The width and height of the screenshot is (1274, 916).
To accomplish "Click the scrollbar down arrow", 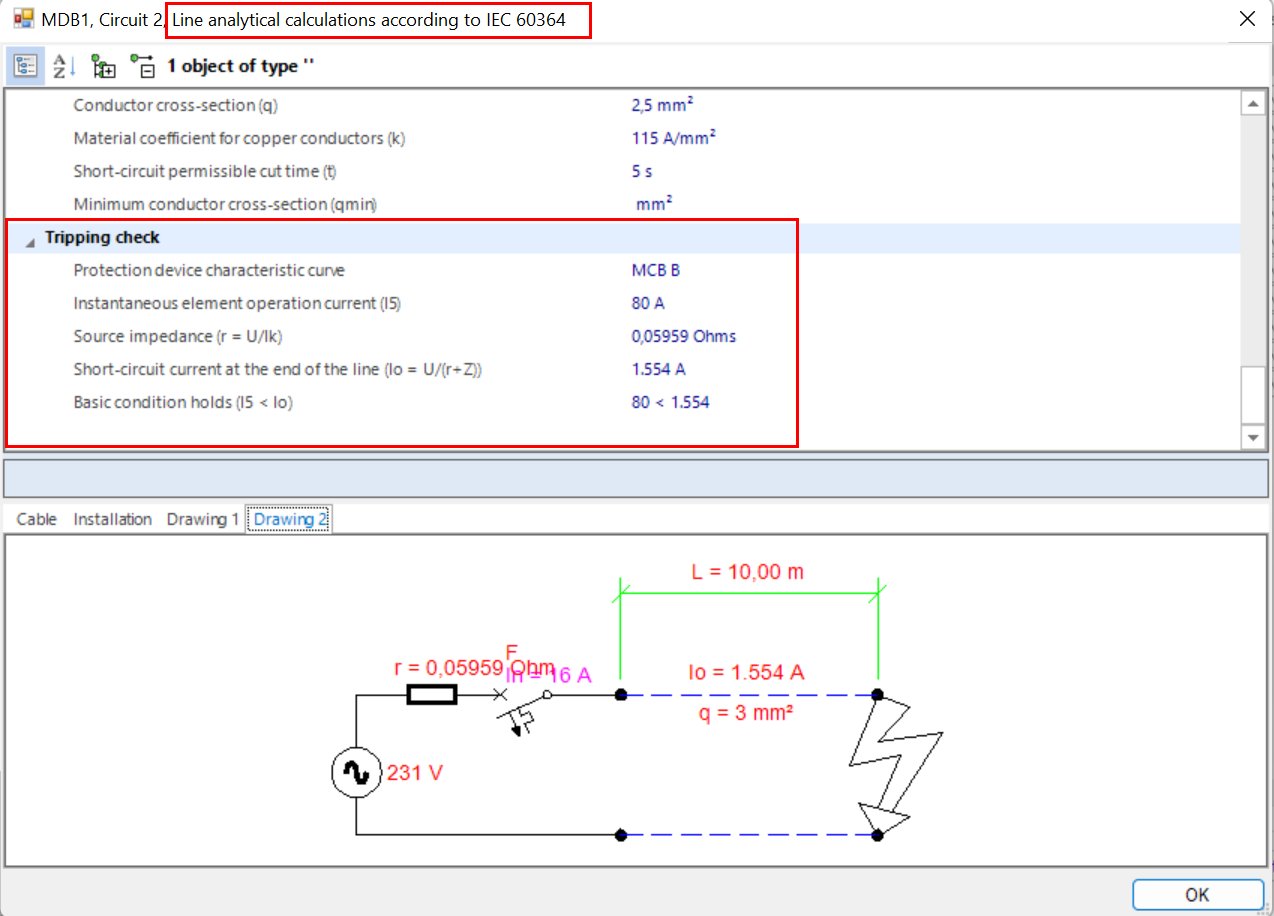I will click(x=1253, y=438).
